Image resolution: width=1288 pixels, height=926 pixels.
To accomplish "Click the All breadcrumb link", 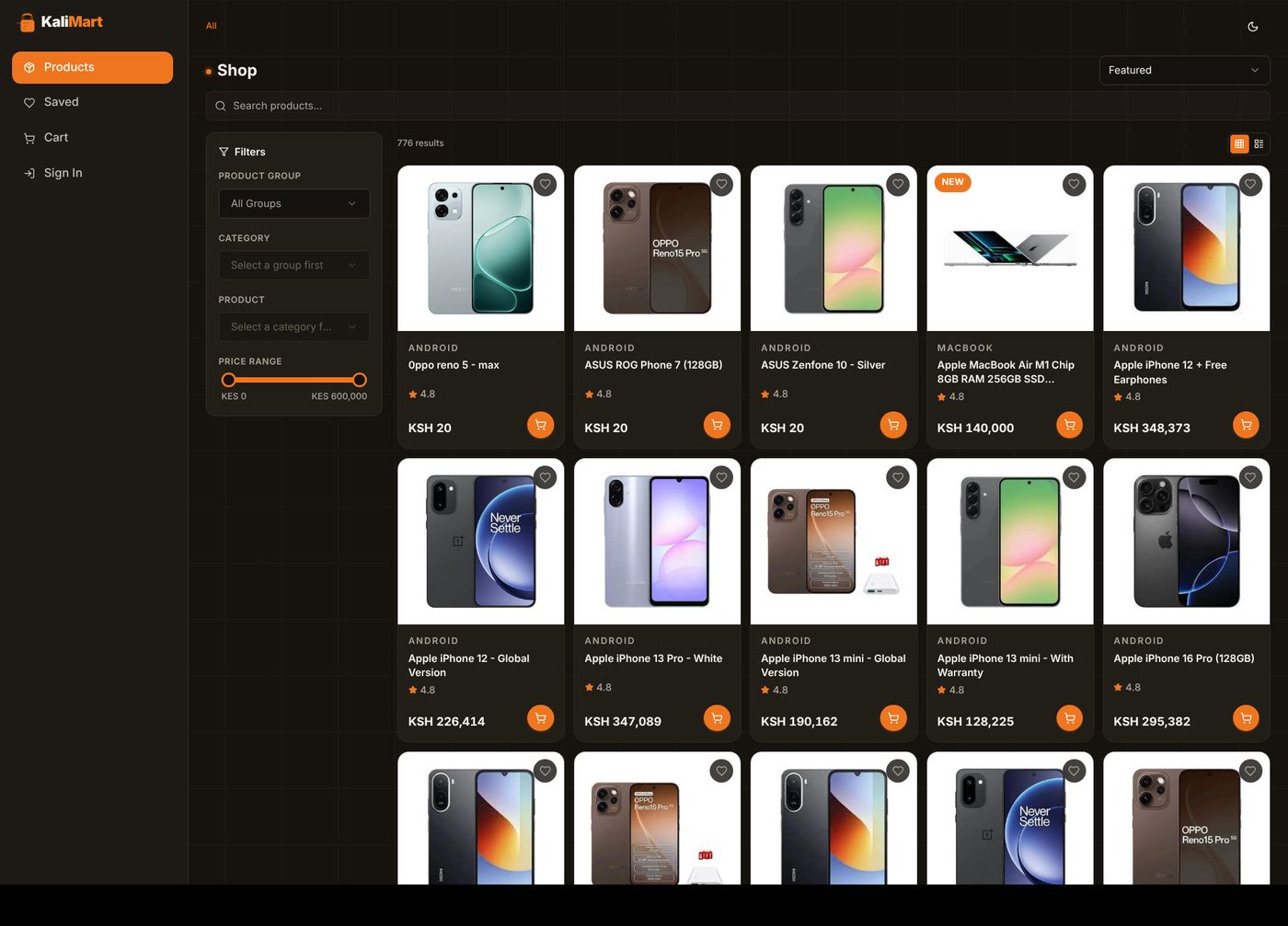I will 212,26.
